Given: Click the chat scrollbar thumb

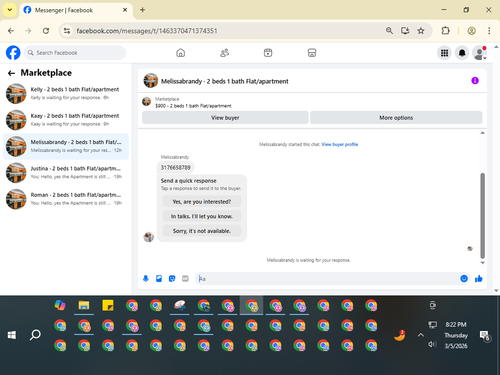Looking at the screenshot, I should click(x=482, y=215).
